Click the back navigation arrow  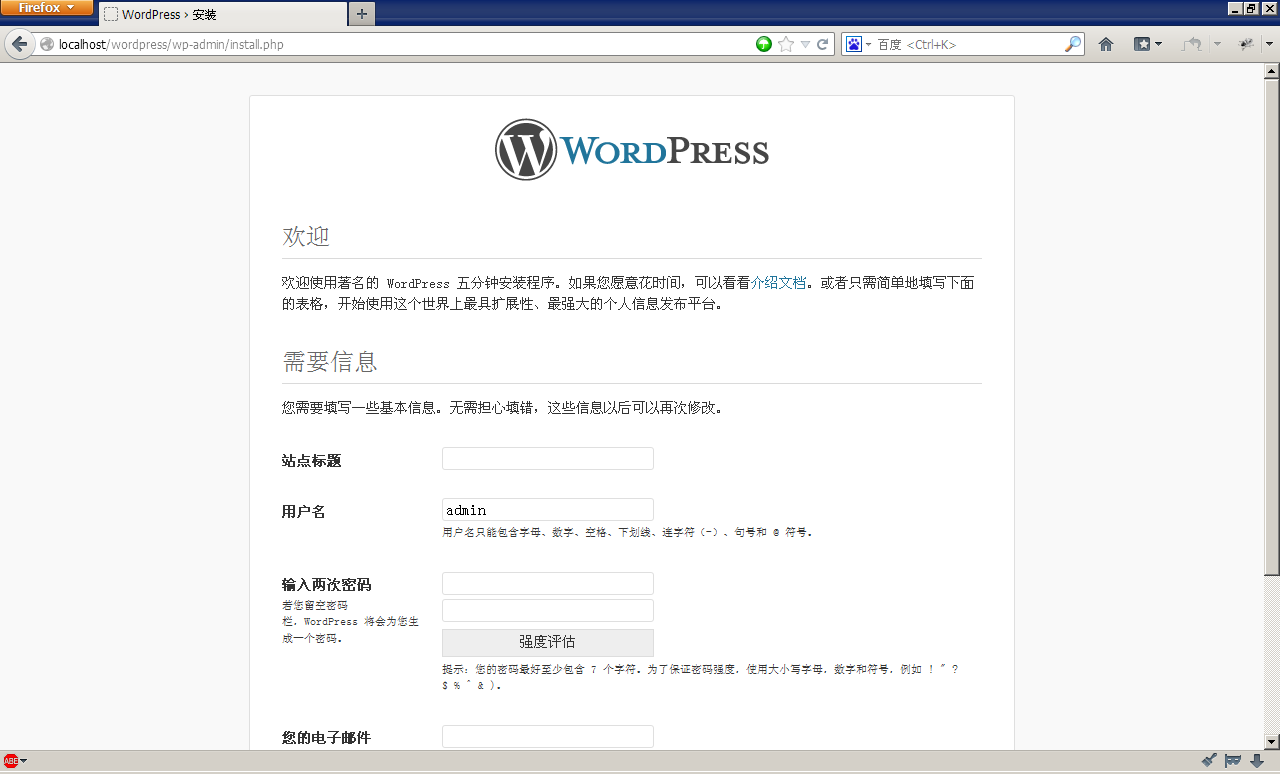pos(19,44)
